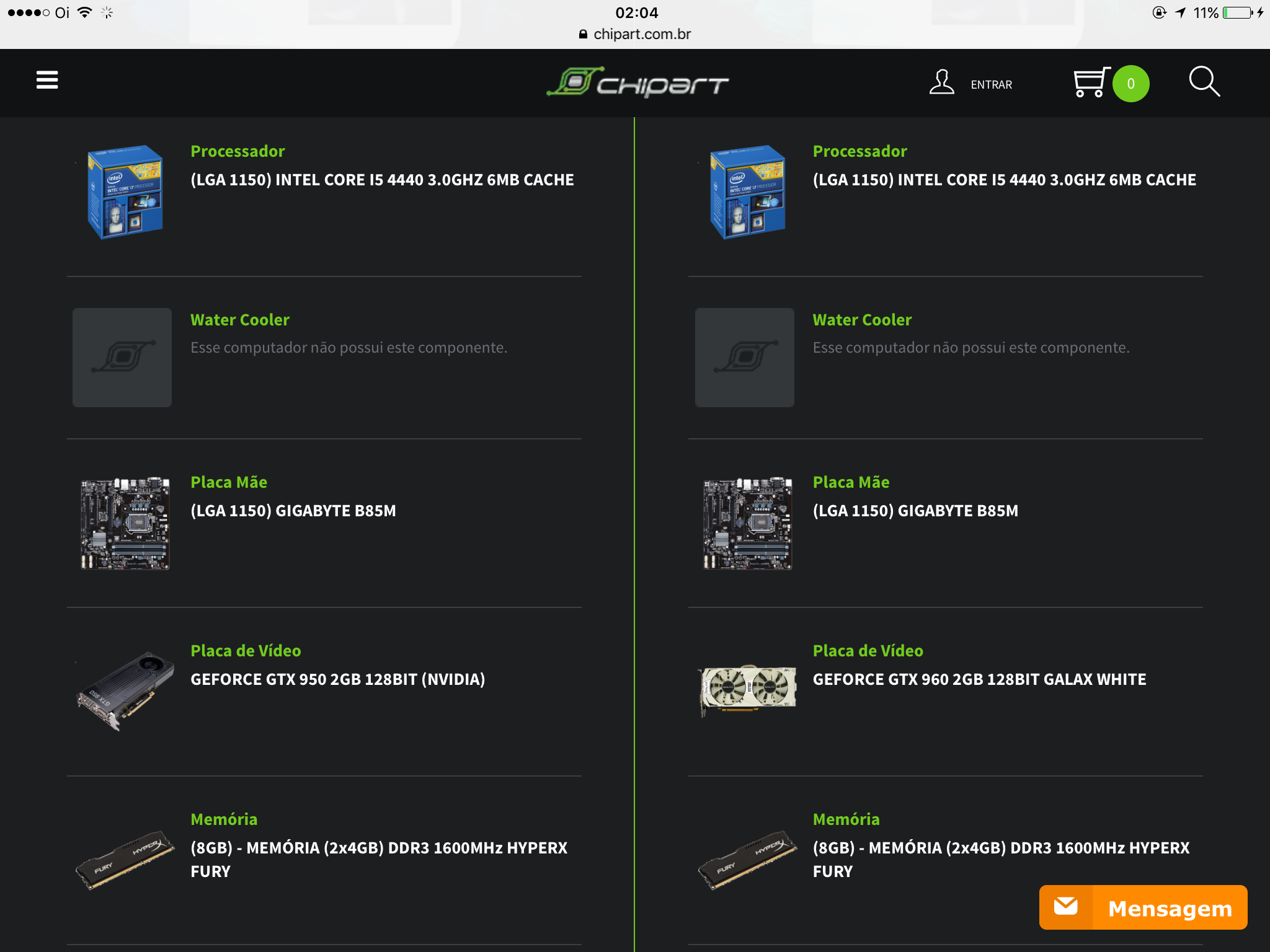Click left column Intel Core I5 4440 text

[382, 180]
